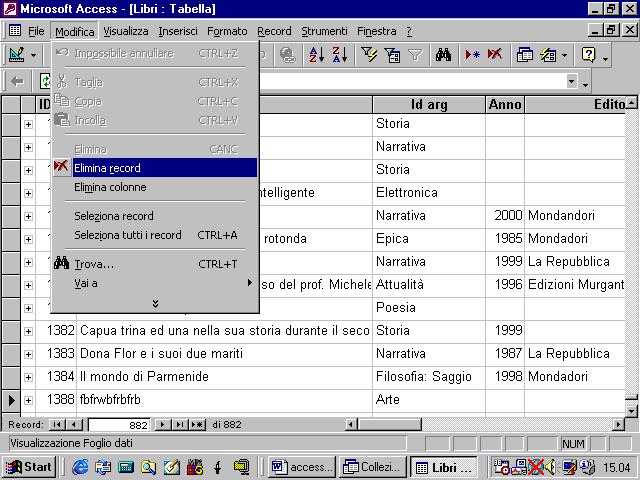This screenshot has width=640, height=480.
Task: Open the Record menu
Action: (274, 31)
